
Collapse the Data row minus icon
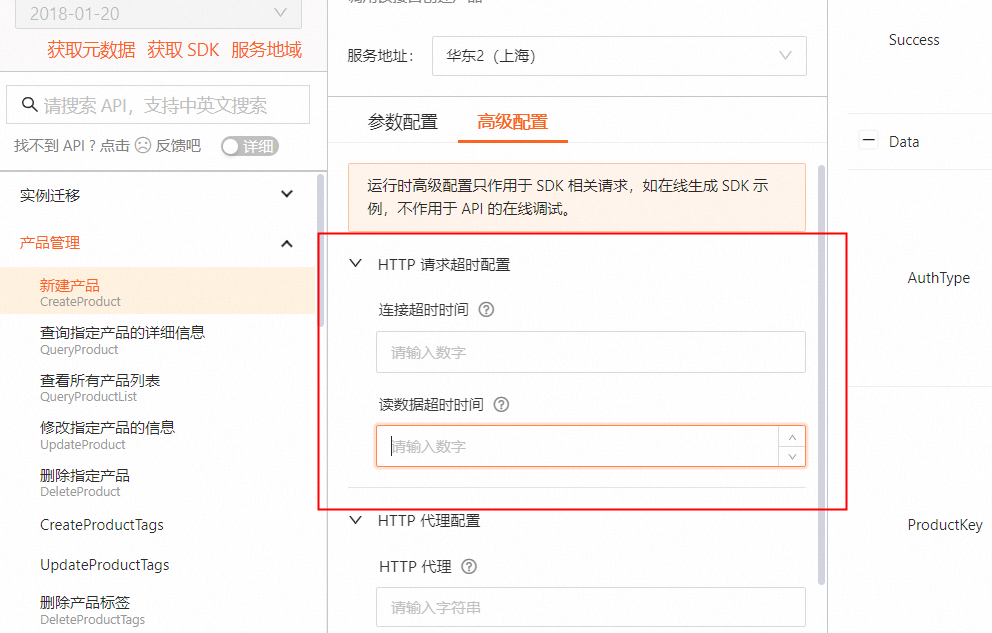click(868, 142)
